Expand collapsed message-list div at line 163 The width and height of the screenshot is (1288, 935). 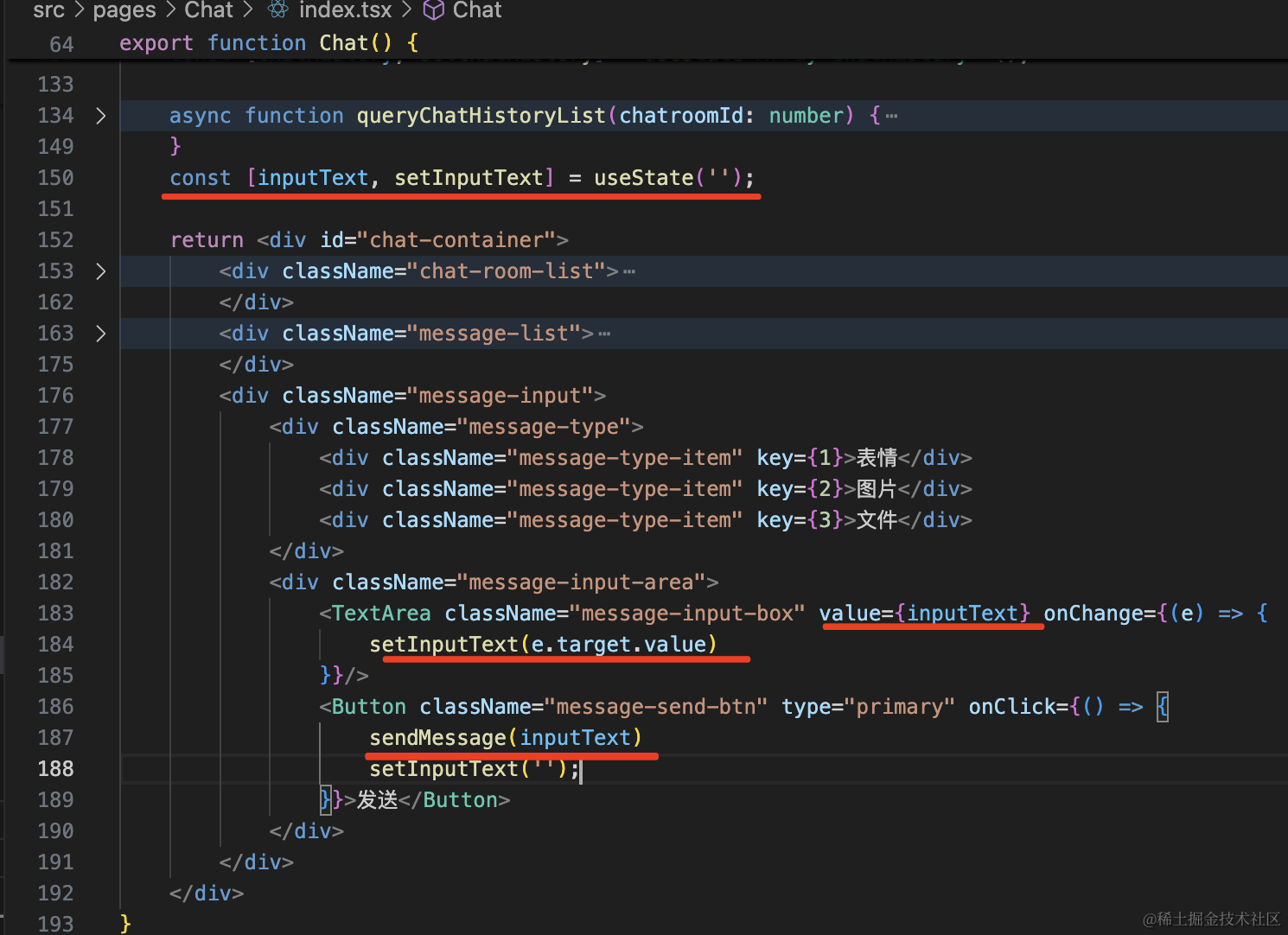tap(100, 334)
